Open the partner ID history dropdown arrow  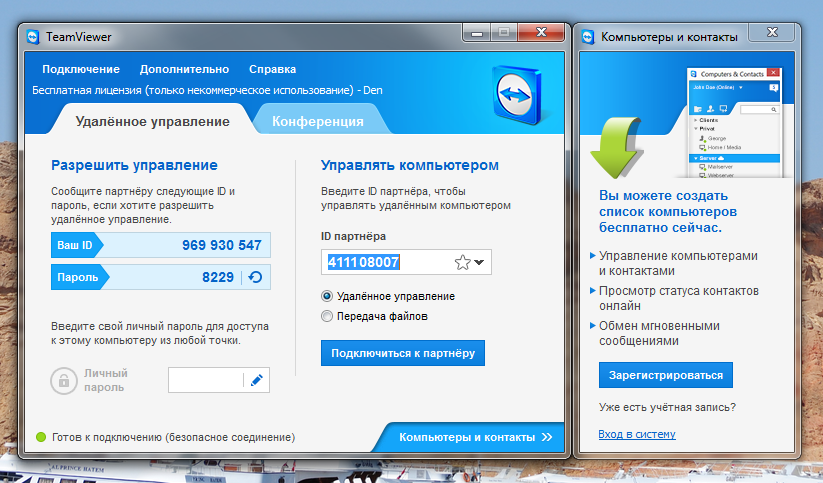pyautogui.click(x=479, y=262)
